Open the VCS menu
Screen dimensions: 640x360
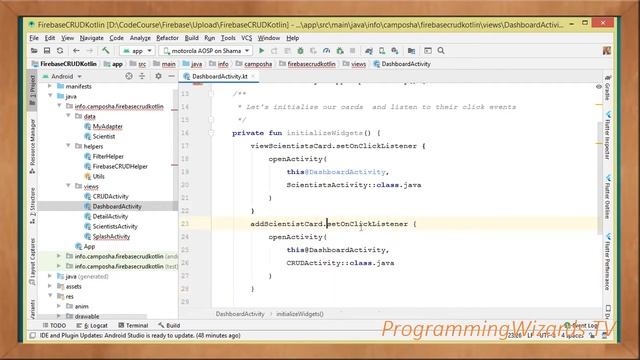point(247,38)
